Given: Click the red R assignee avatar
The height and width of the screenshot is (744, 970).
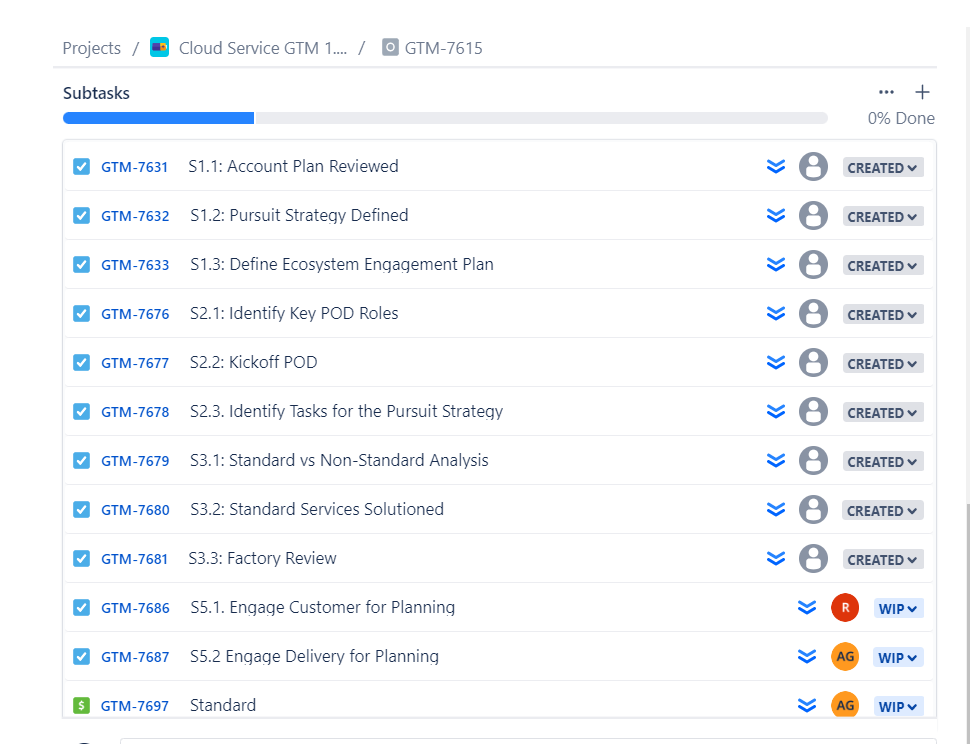Looking at the screenshot, I should (845, 607).
